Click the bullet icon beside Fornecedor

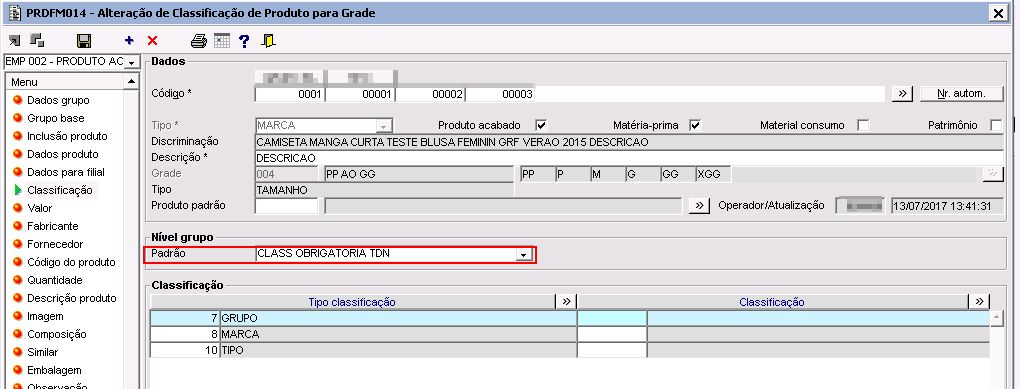tap(18, 244)
